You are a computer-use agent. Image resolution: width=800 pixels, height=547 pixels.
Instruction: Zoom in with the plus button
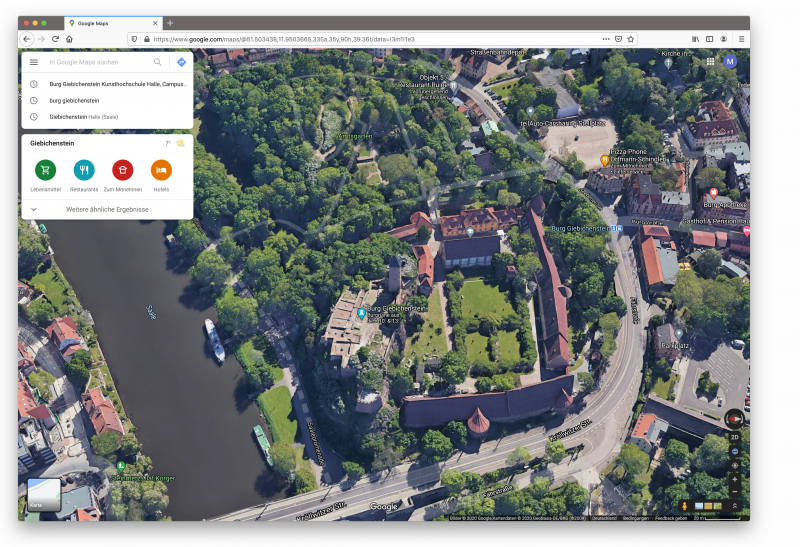(735, 479)
